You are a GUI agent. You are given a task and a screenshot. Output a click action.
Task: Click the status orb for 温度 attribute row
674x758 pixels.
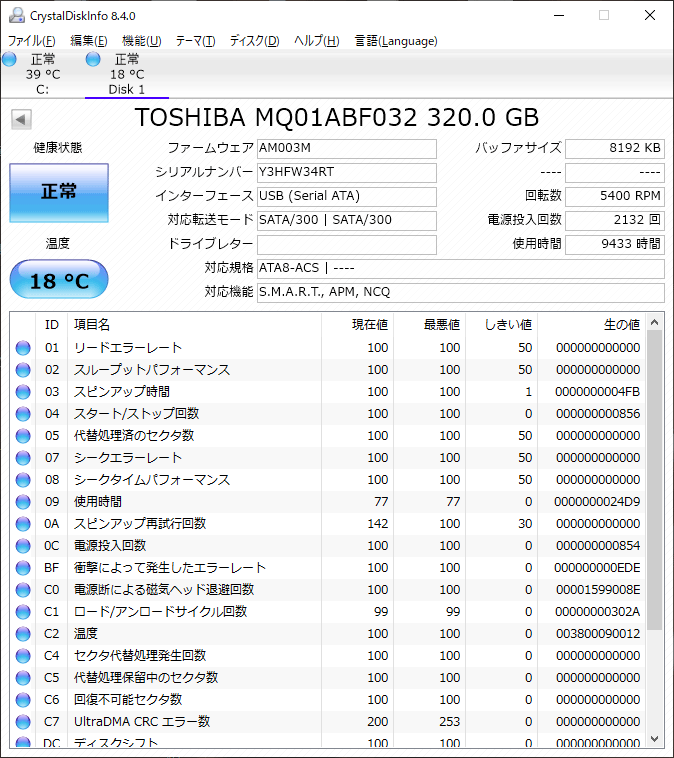23,634
